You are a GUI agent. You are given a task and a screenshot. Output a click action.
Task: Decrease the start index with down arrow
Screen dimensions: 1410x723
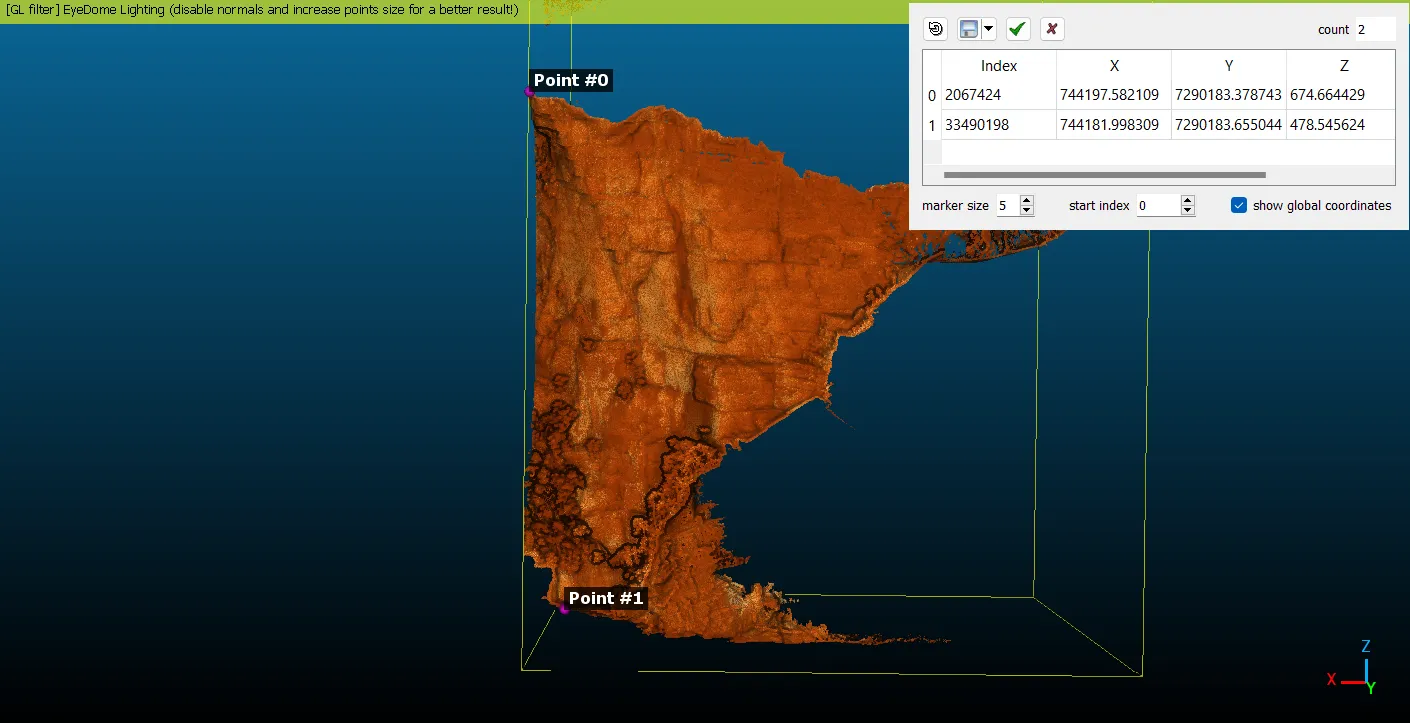(1187, 211)
